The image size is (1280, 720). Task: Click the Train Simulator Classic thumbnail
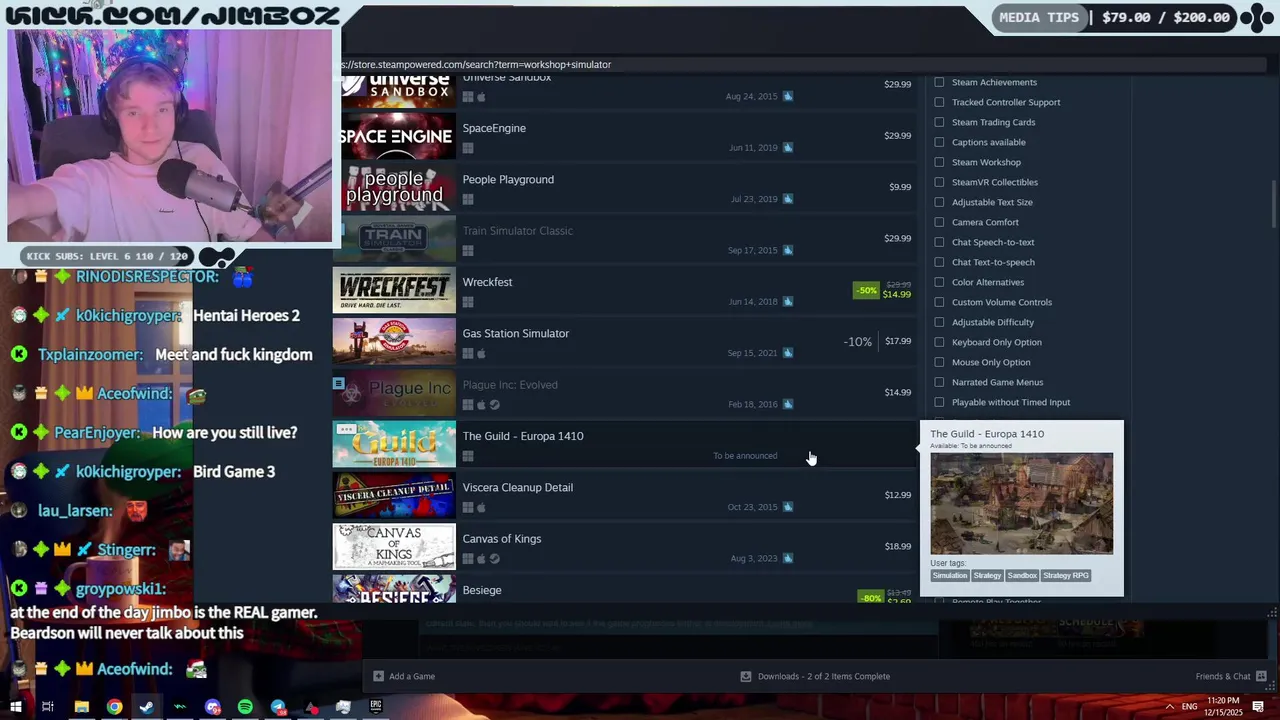point(394,239)
